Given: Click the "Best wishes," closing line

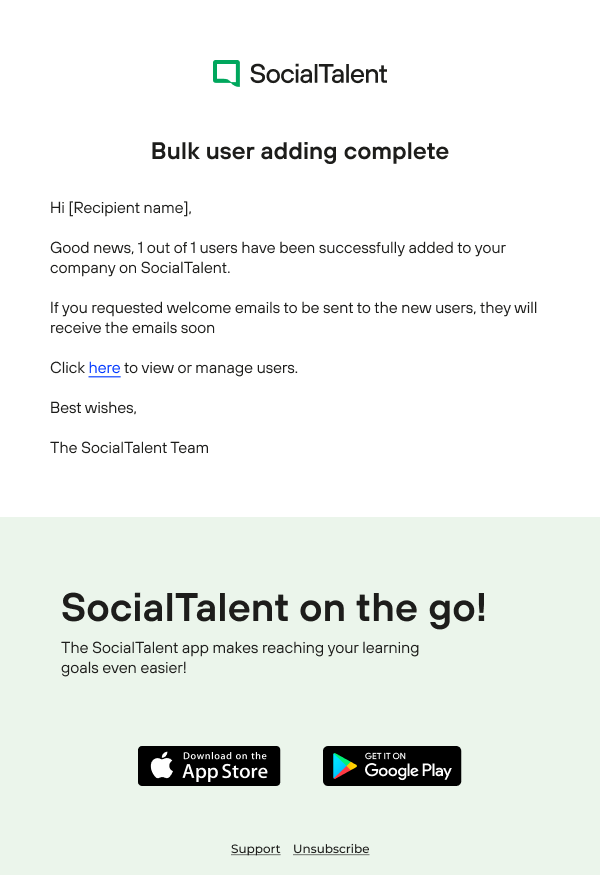Looking at the screenshot, I should click(x=93, y=408).
